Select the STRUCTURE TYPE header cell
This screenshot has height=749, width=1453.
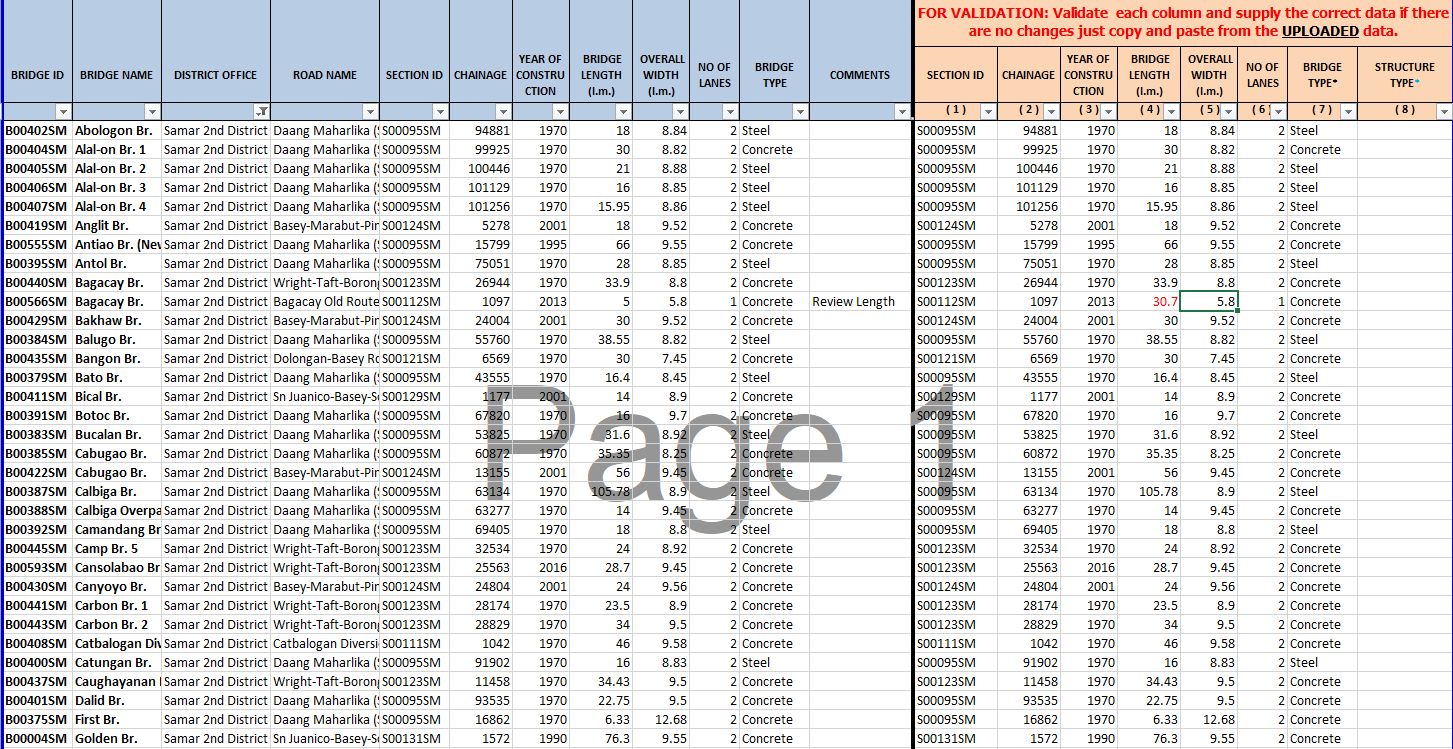pyautogui.click(x=1404, y=75)
